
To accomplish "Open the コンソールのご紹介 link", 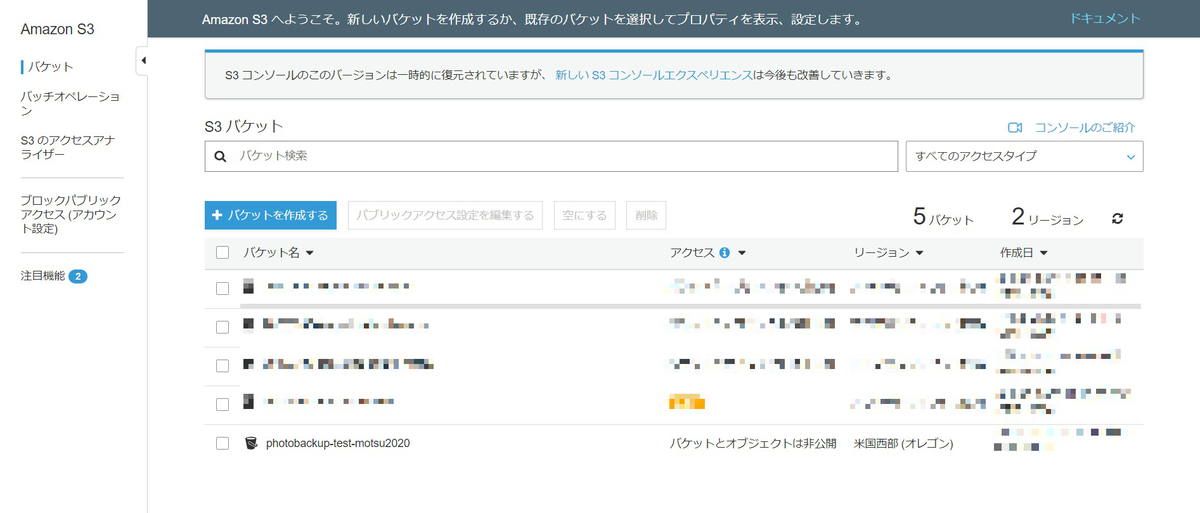I will 1085,128.
